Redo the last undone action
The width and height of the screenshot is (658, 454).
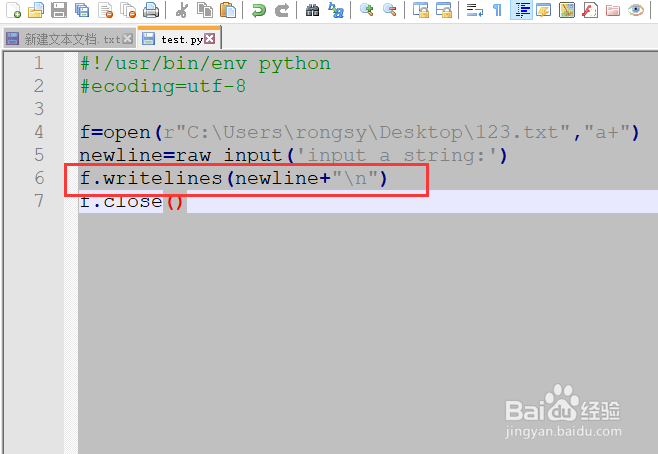click(282, 10)
